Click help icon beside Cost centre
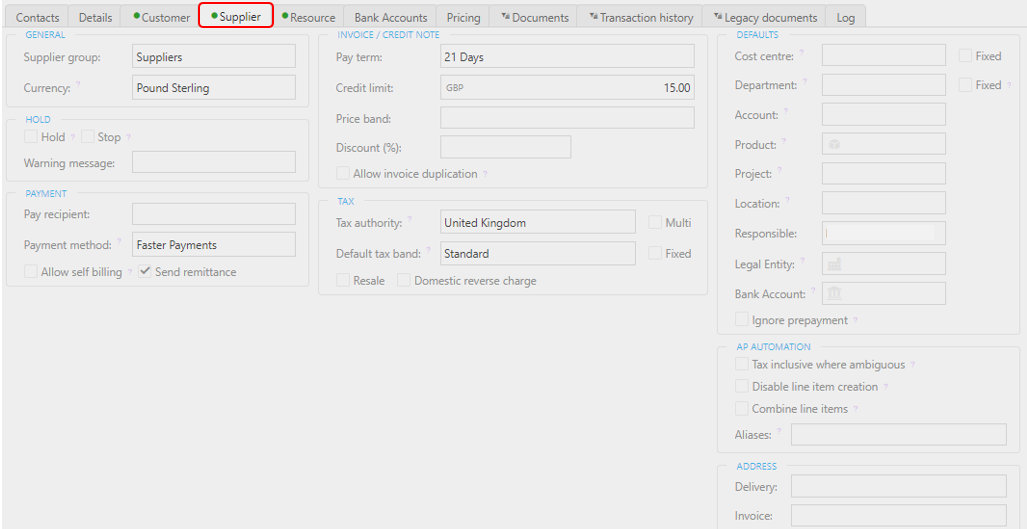Screen dimensions: 1027x529 tap(802, 53)
